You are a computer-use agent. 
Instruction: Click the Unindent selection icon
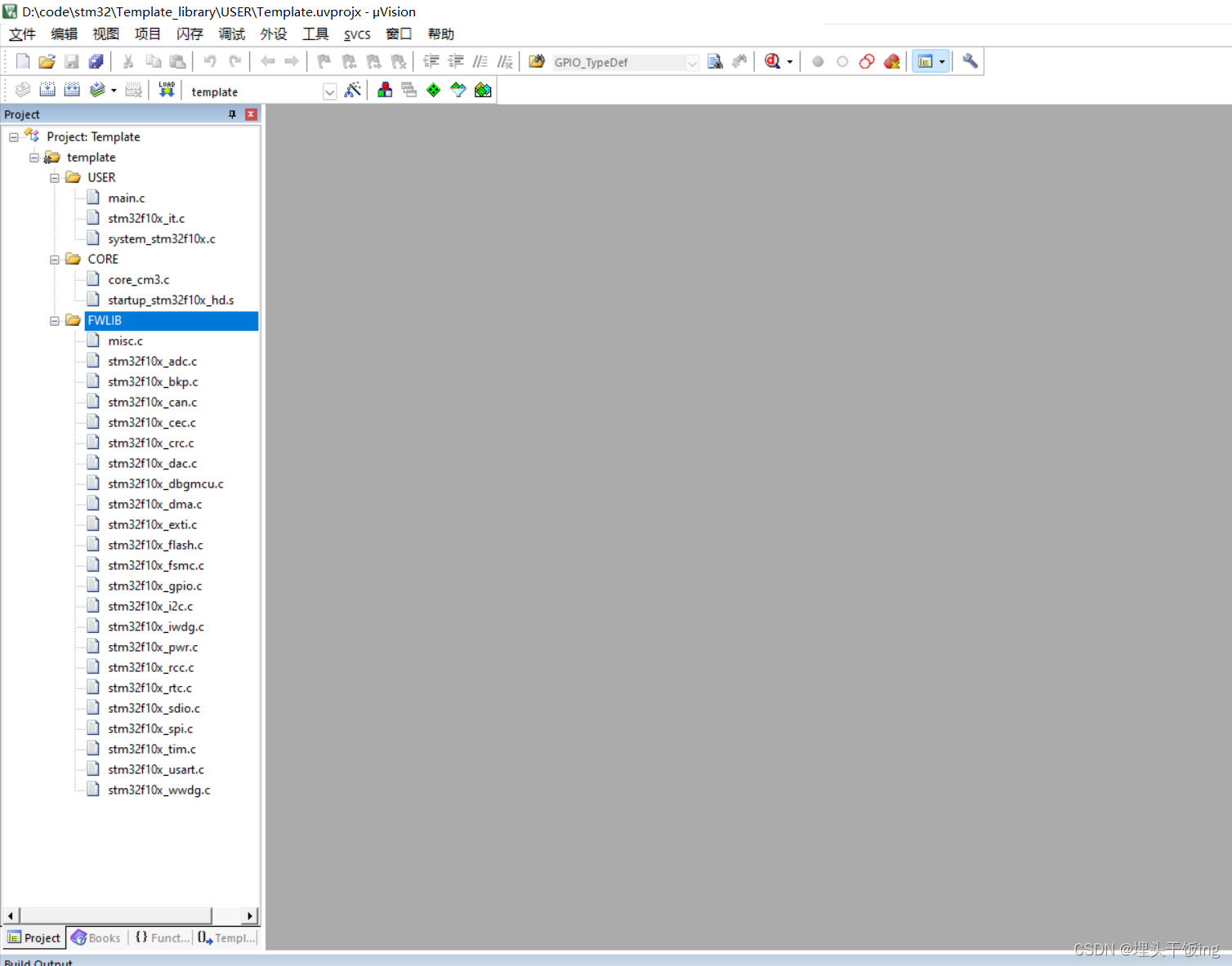tap(456, 61)
